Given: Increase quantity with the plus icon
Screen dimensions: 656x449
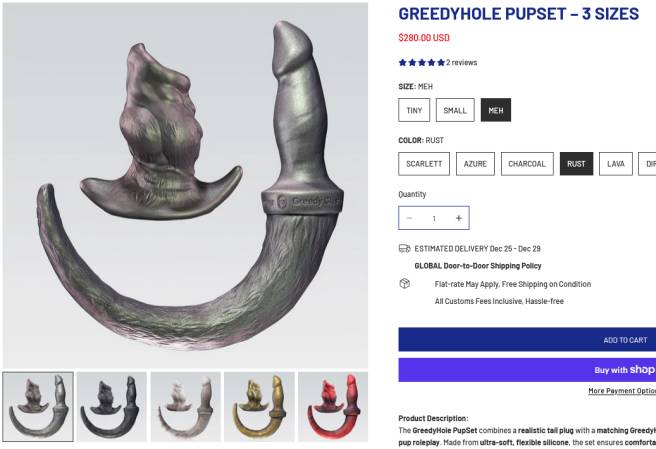Looking at the screenshot, I should (x=459, y=218).
